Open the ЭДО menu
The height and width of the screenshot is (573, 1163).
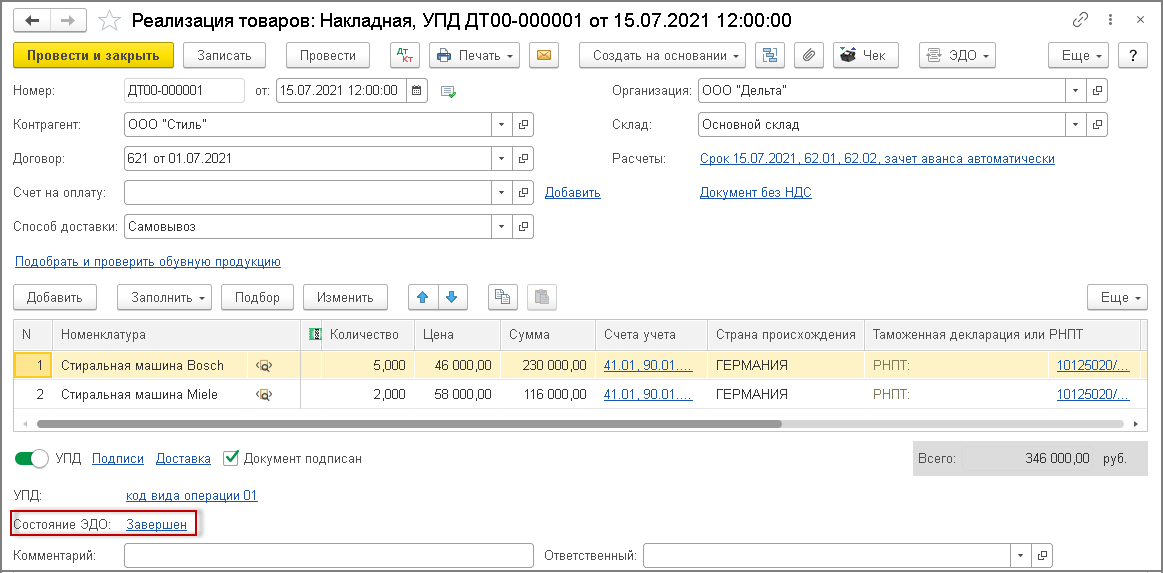point(957,56)
